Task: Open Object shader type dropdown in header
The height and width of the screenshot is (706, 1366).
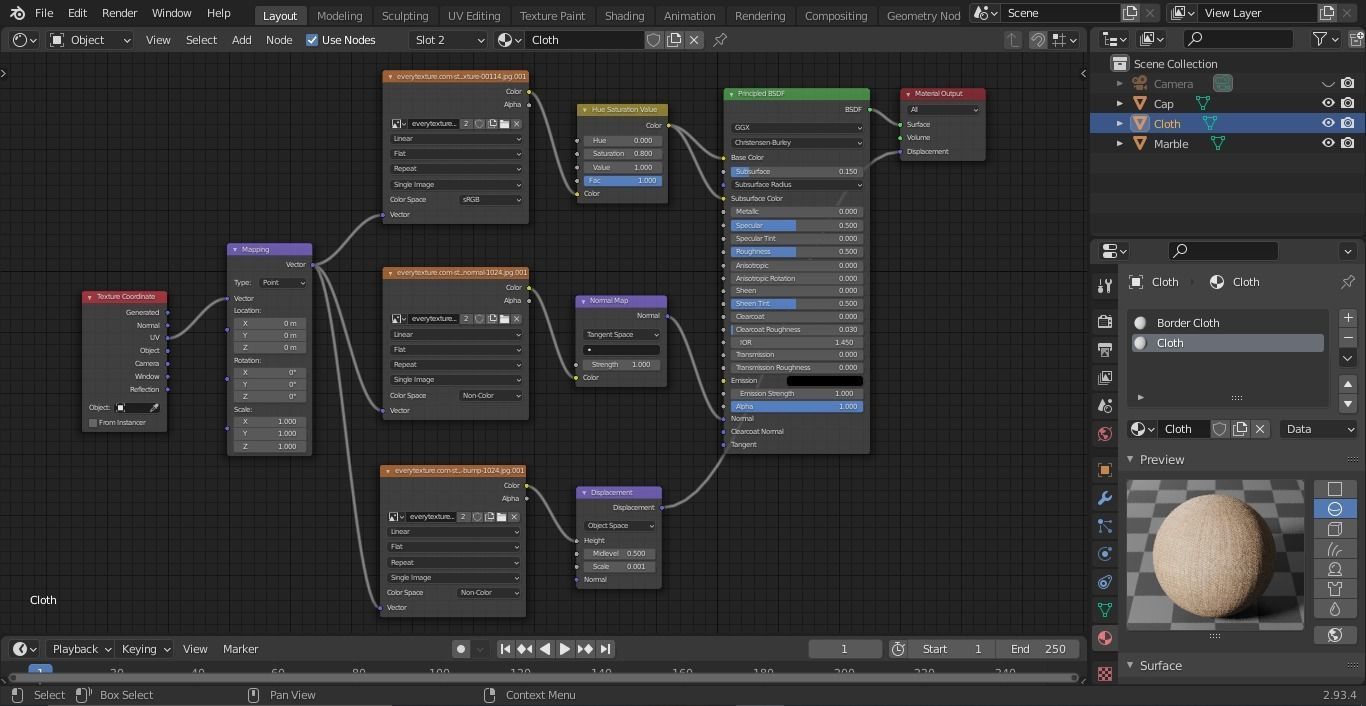Action: (x=90, y=40)
